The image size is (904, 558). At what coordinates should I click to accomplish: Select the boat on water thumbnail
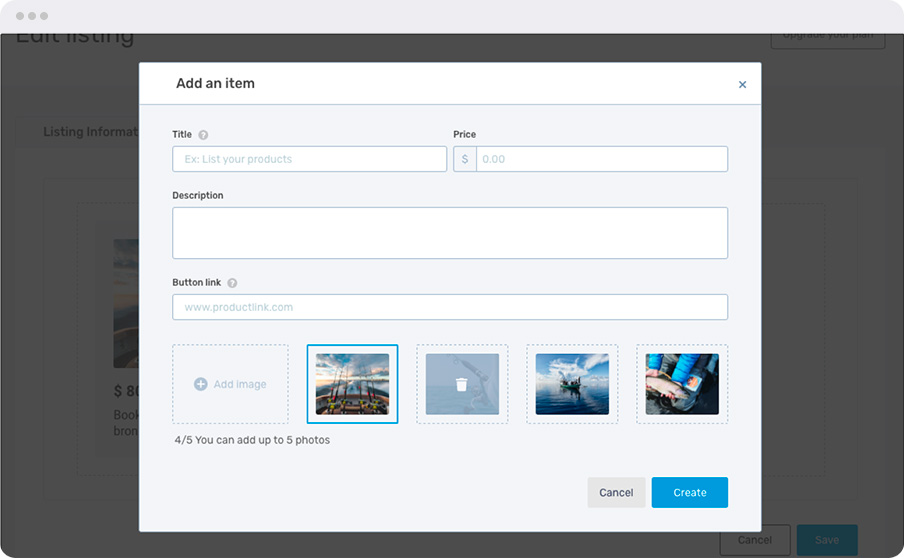click(572, 384)
